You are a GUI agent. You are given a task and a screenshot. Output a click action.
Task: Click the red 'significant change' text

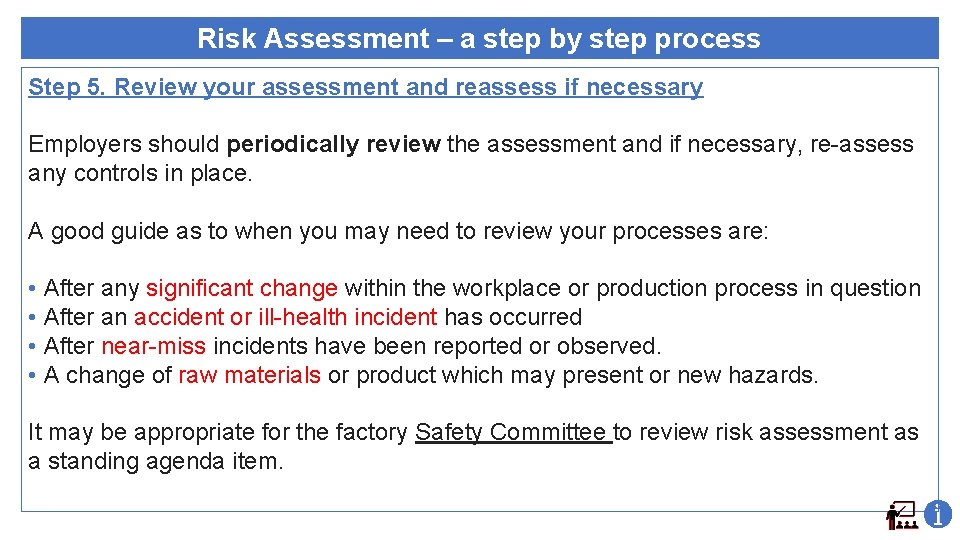[x=241, y=289]
